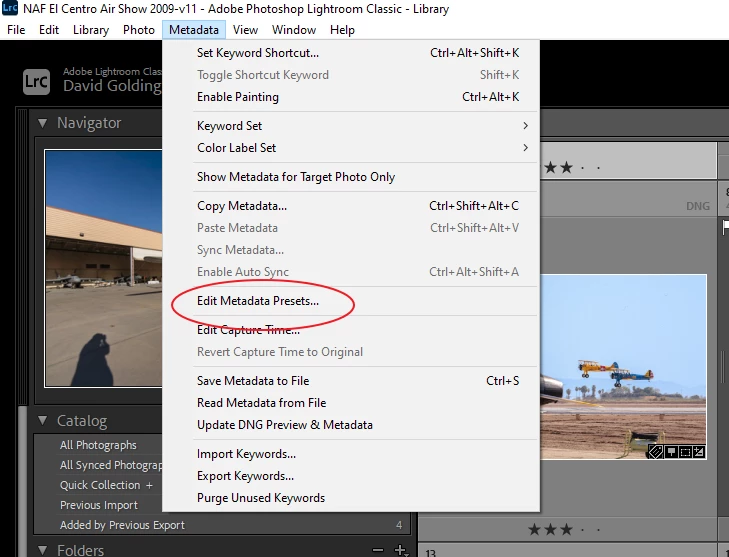Click the crop badge on biplanes thumbnail
729x557 pixels.
[685, 451]
